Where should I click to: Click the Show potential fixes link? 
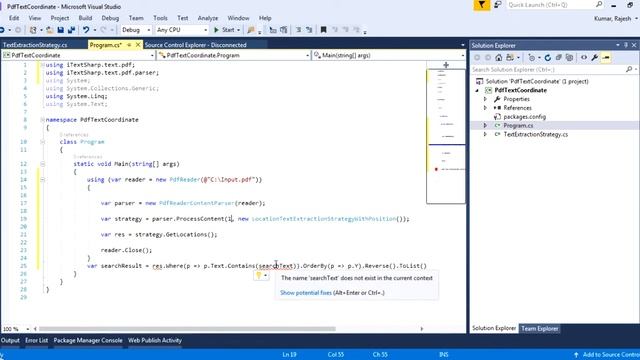(306, 293)
